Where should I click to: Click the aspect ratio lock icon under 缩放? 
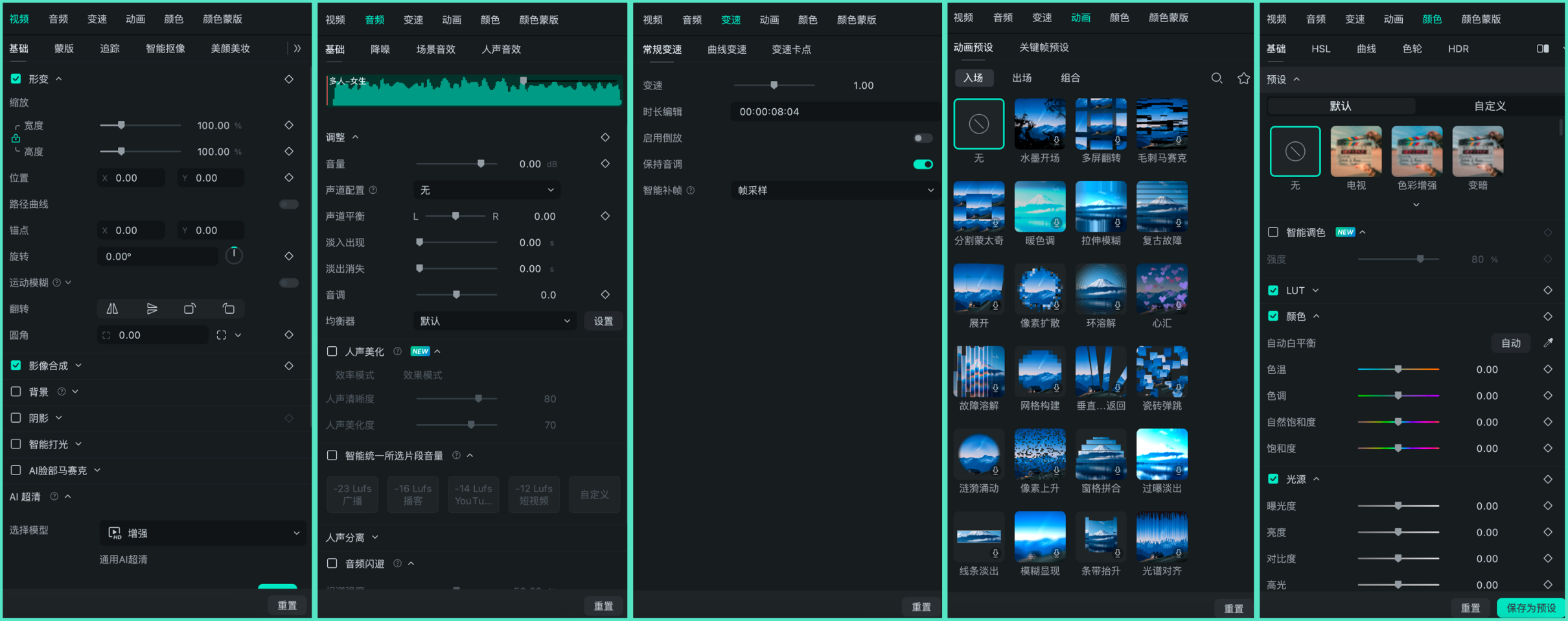[16, 138]
